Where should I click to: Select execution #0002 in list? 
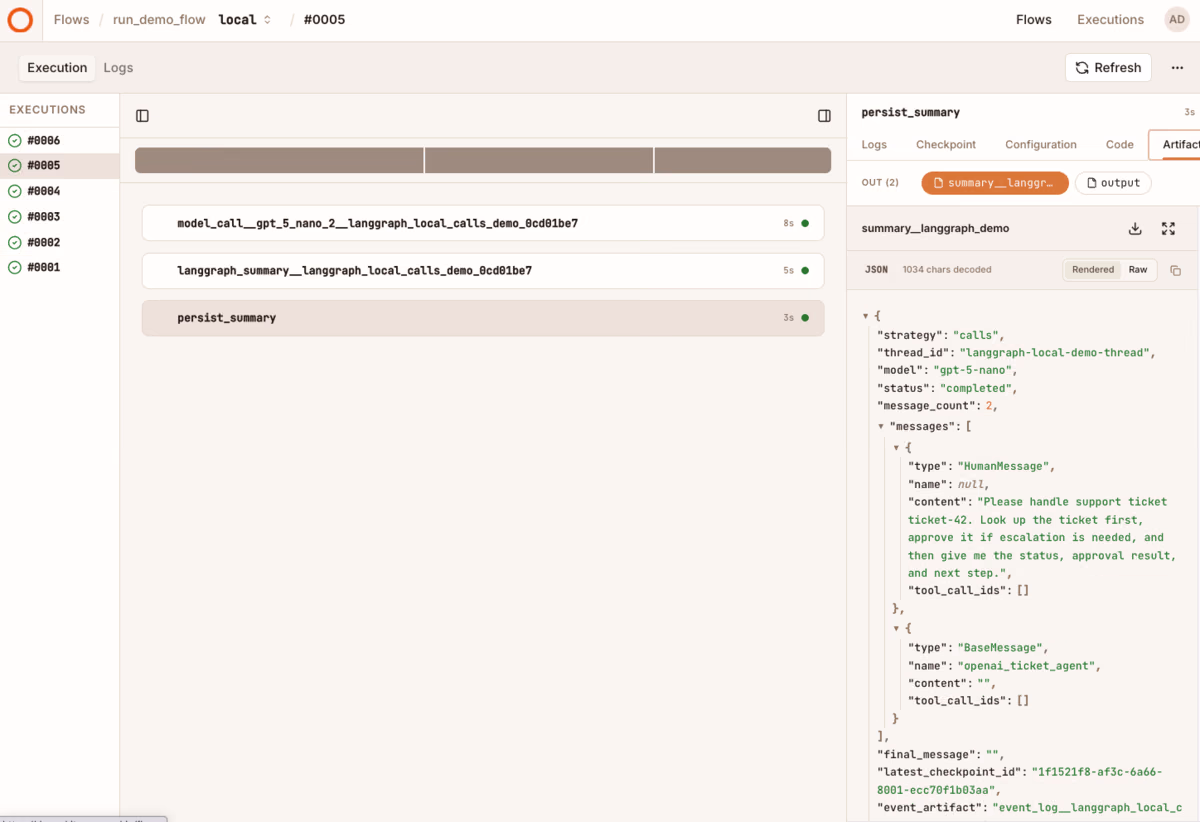click(x=60, y=242)
